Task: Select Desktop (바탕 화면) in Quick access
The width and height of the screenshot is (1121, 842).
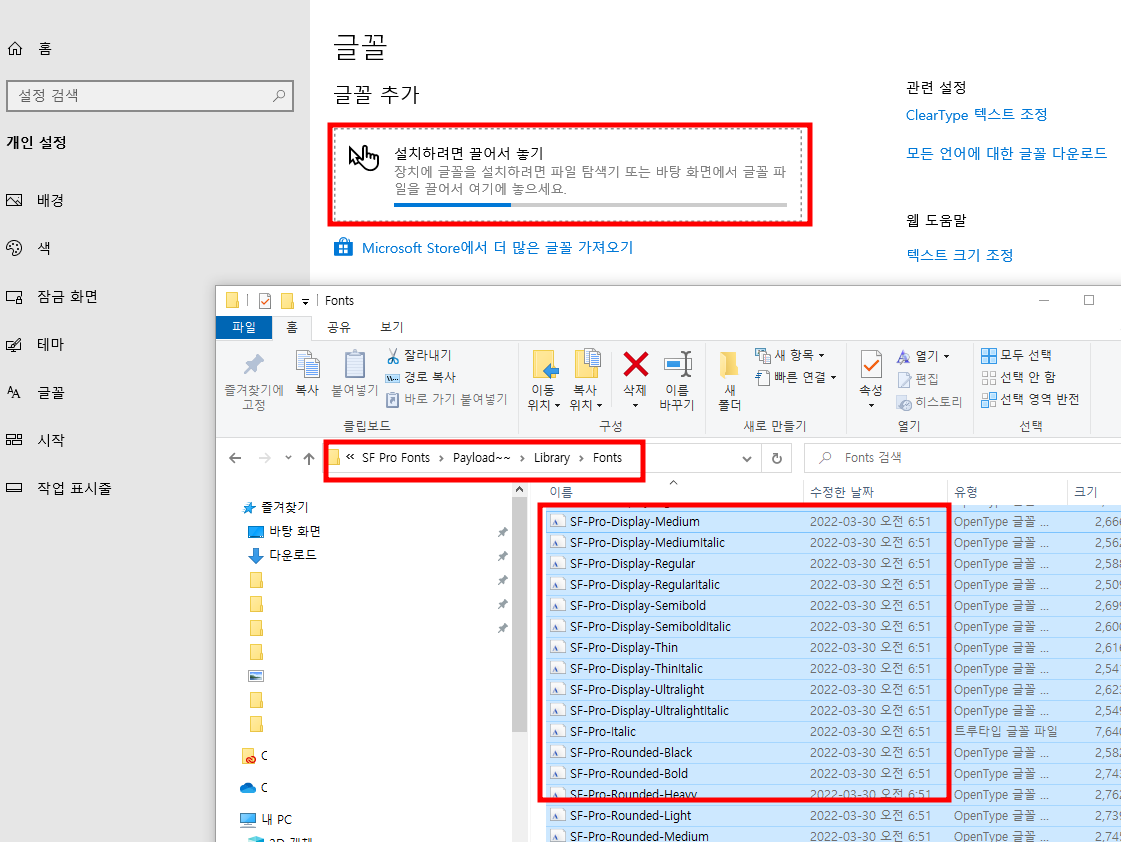Action: (x=295, y=531)
